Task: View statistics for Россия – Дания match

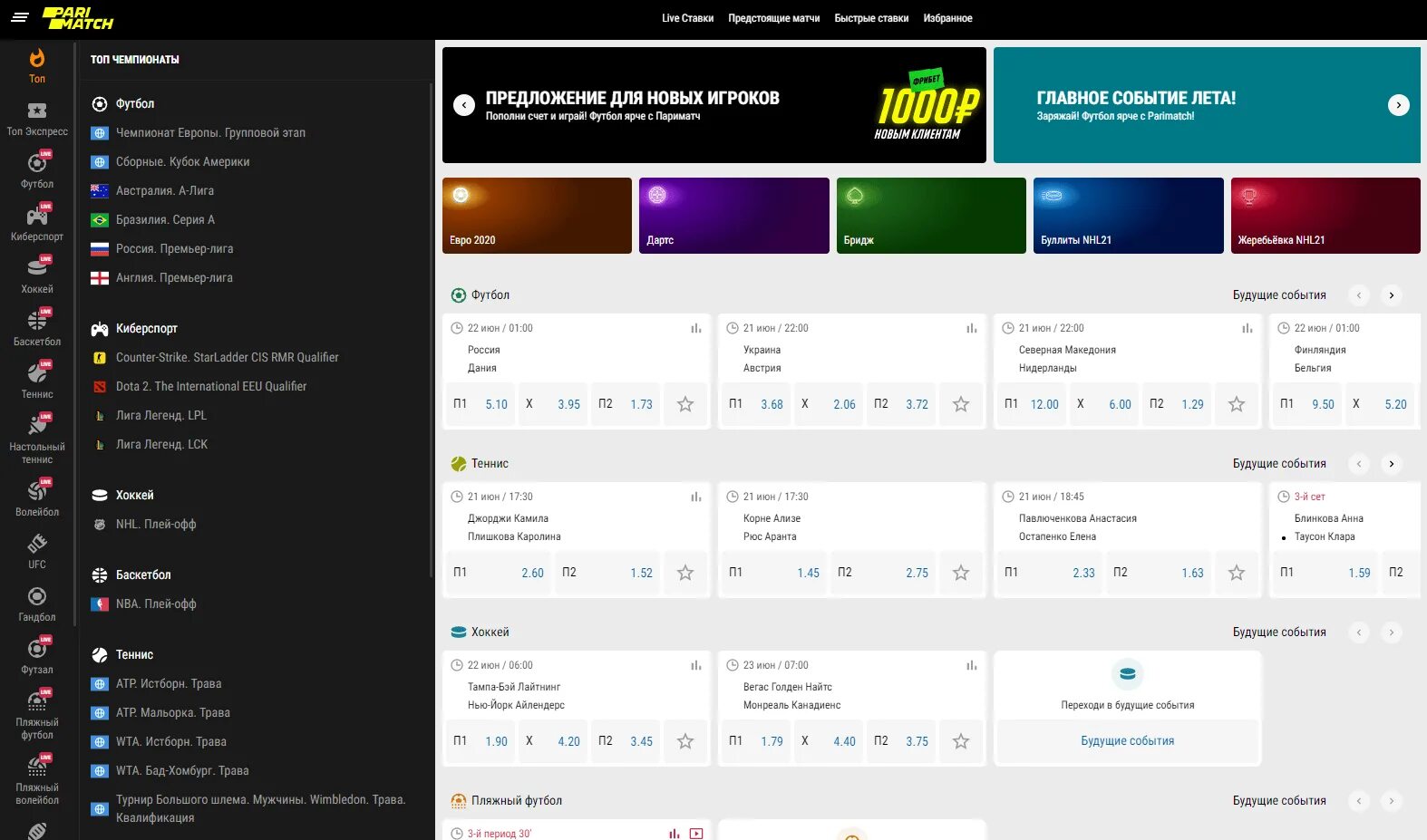Action: 696,328
